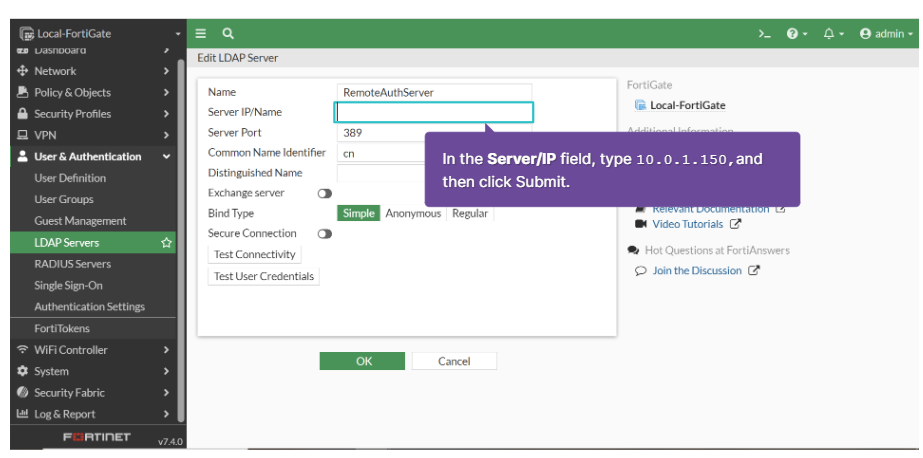
Task: Open the Guest Management page
Action: tap(80, 221)
